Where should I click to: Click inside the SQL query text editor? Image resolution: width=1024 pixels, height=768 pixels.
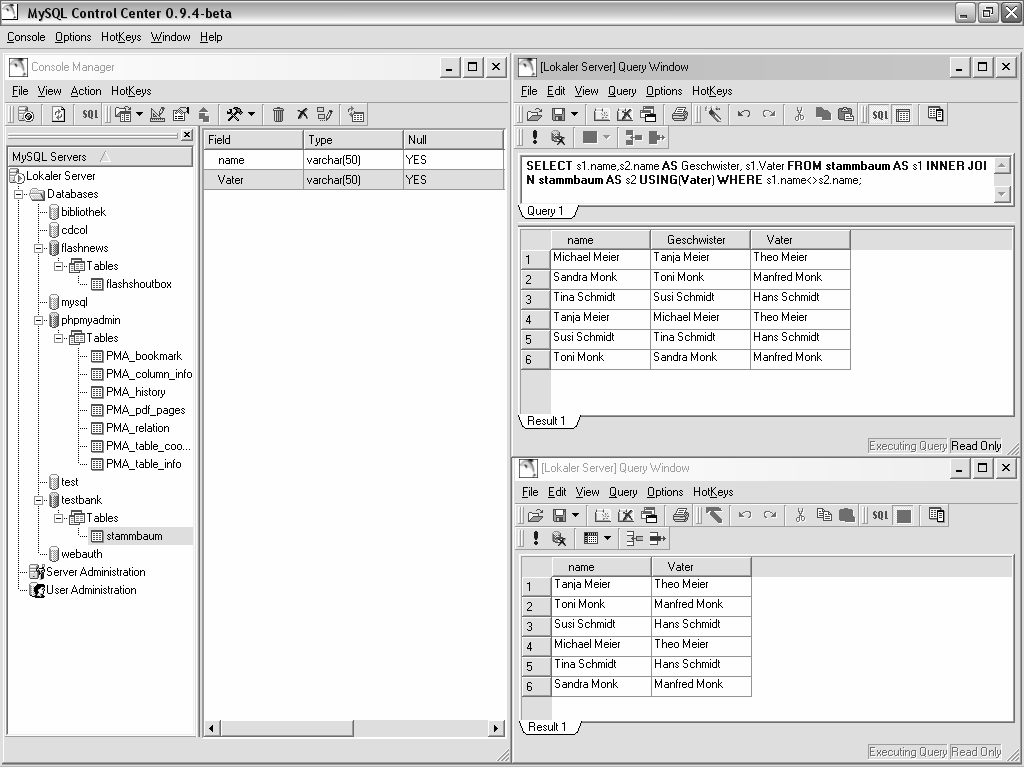point(750,180)
